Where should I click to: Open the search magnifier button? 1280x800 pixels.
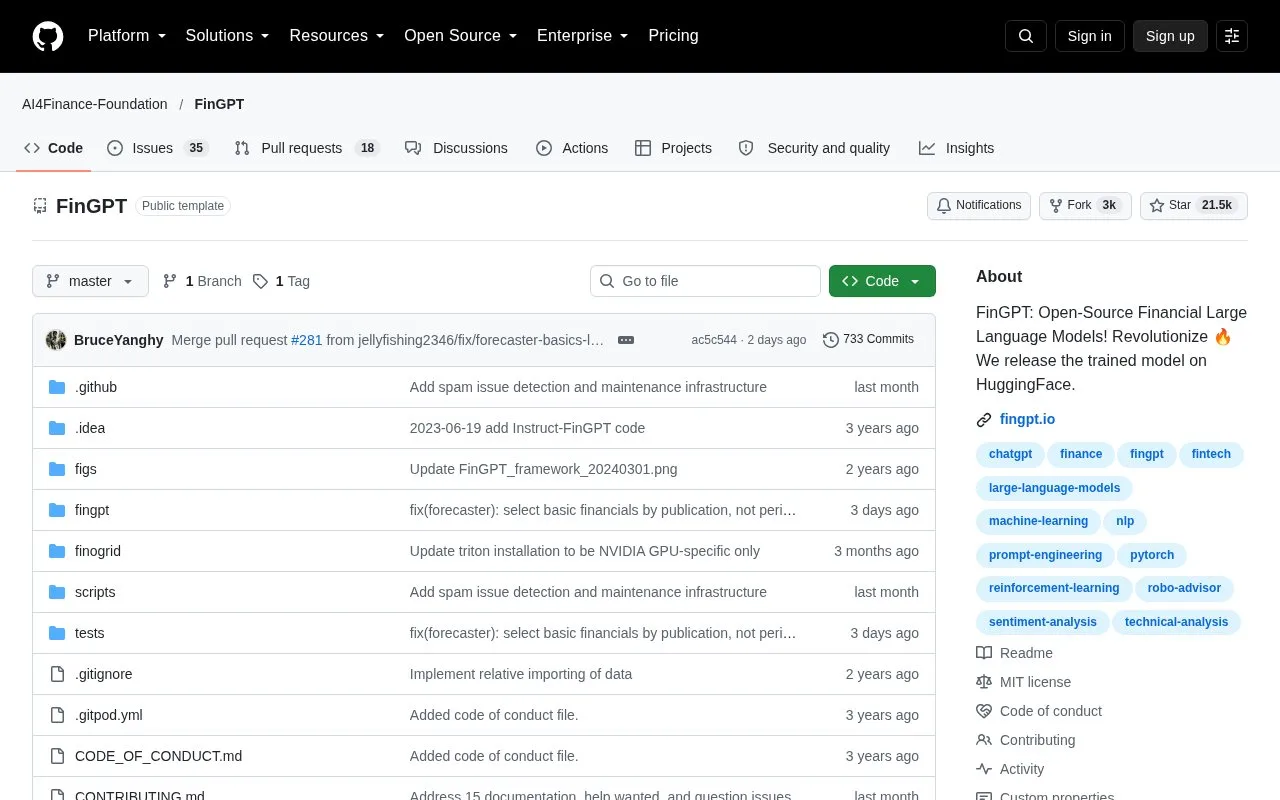point(1026,36)
